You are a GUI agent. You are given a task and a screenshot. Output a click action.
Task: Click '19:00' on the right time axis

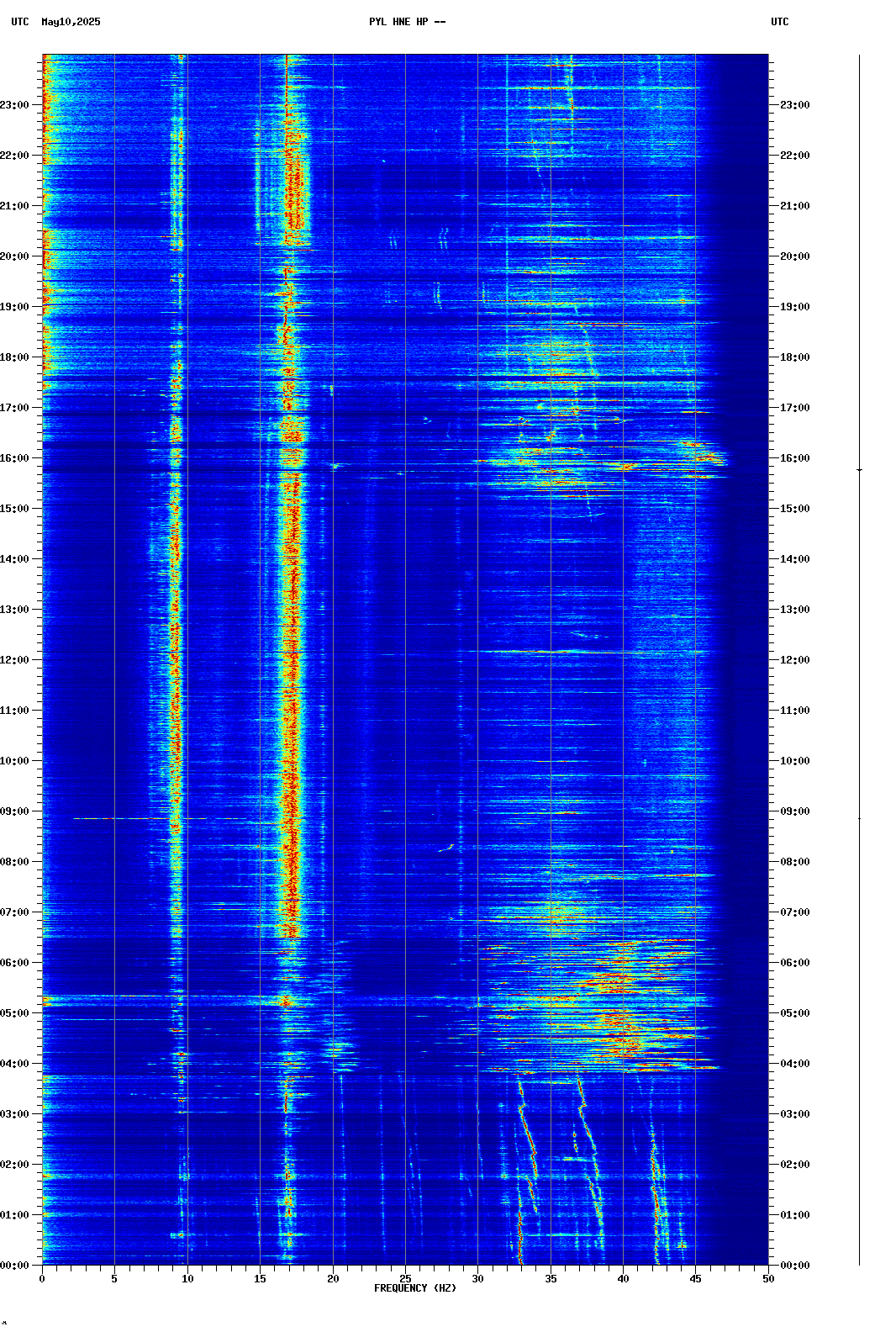(795, 307)
